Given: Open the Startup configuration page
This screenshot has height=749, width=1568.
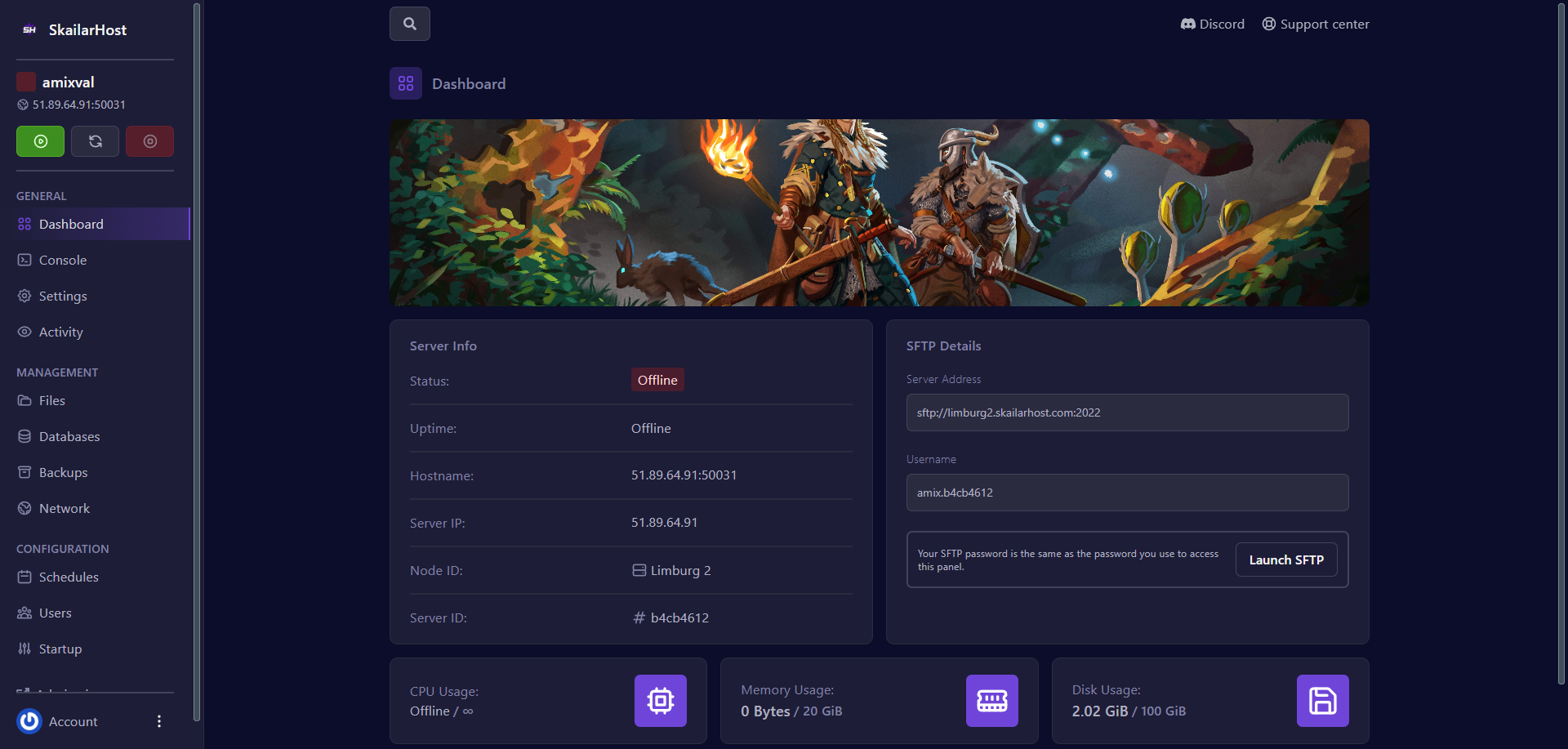Looking at the screenshot, I should click(60, 649).
